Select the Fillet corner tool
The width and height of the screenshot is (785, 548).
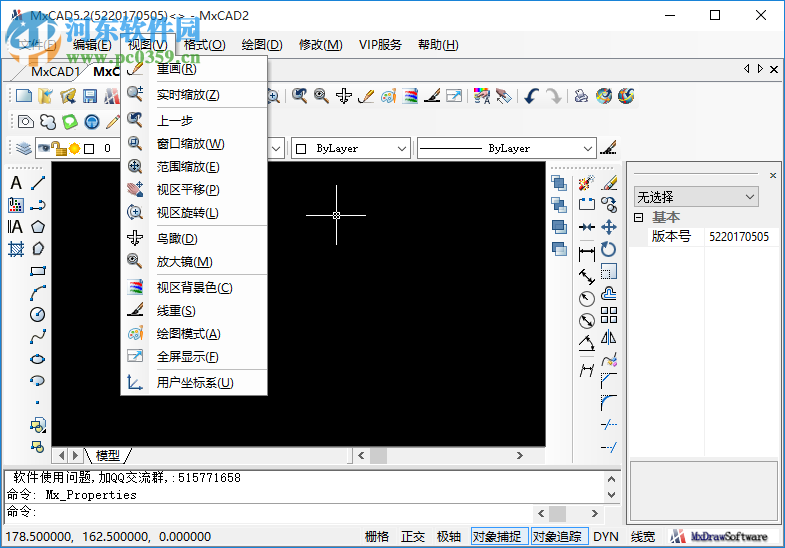pos(609,403)
